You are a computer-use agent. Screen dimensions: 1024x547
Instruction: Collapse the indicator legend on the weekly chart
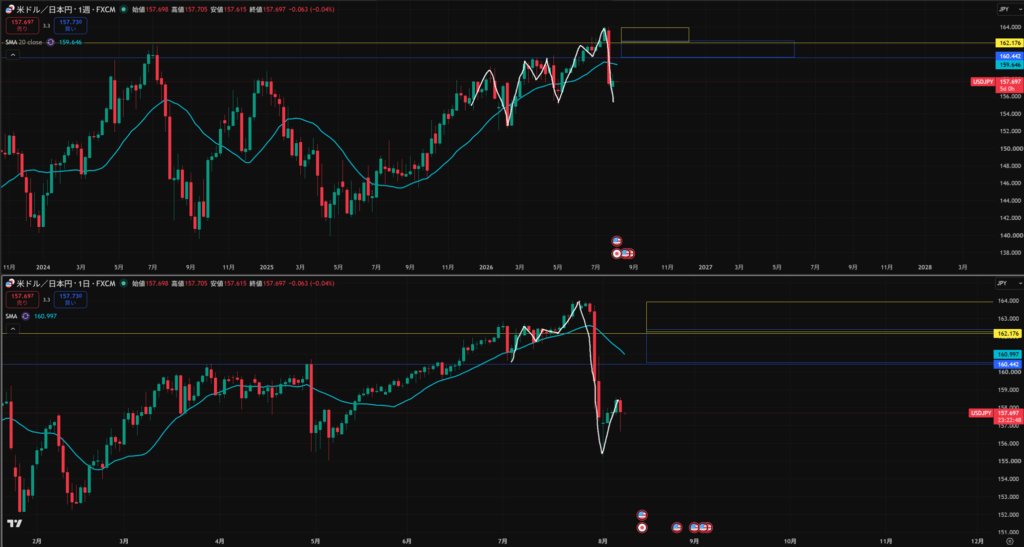pyautogui.click(x=12, y=55)
